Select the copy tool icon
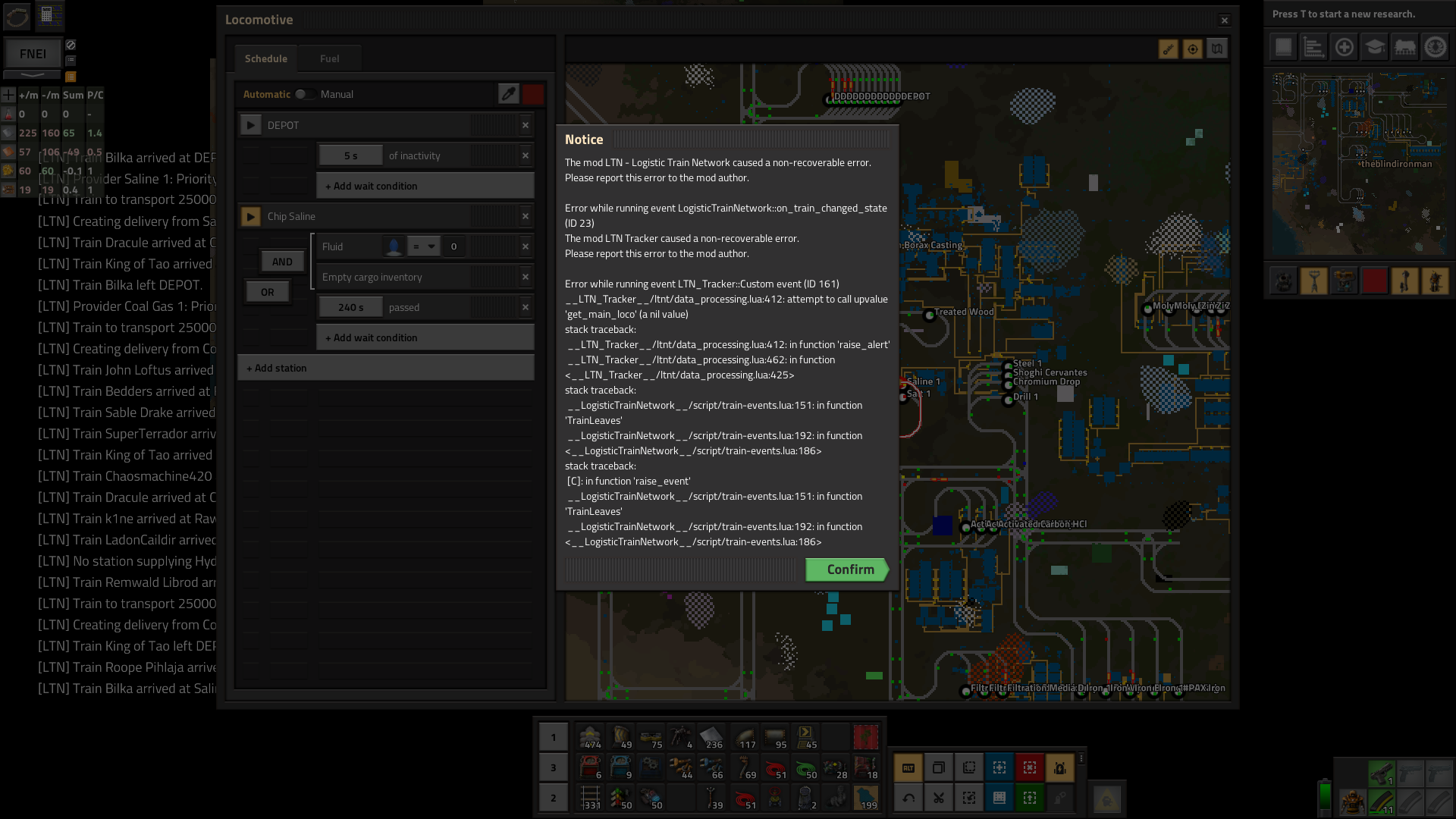This screenshot has height=819, width=1456. [x=938, y=767]
